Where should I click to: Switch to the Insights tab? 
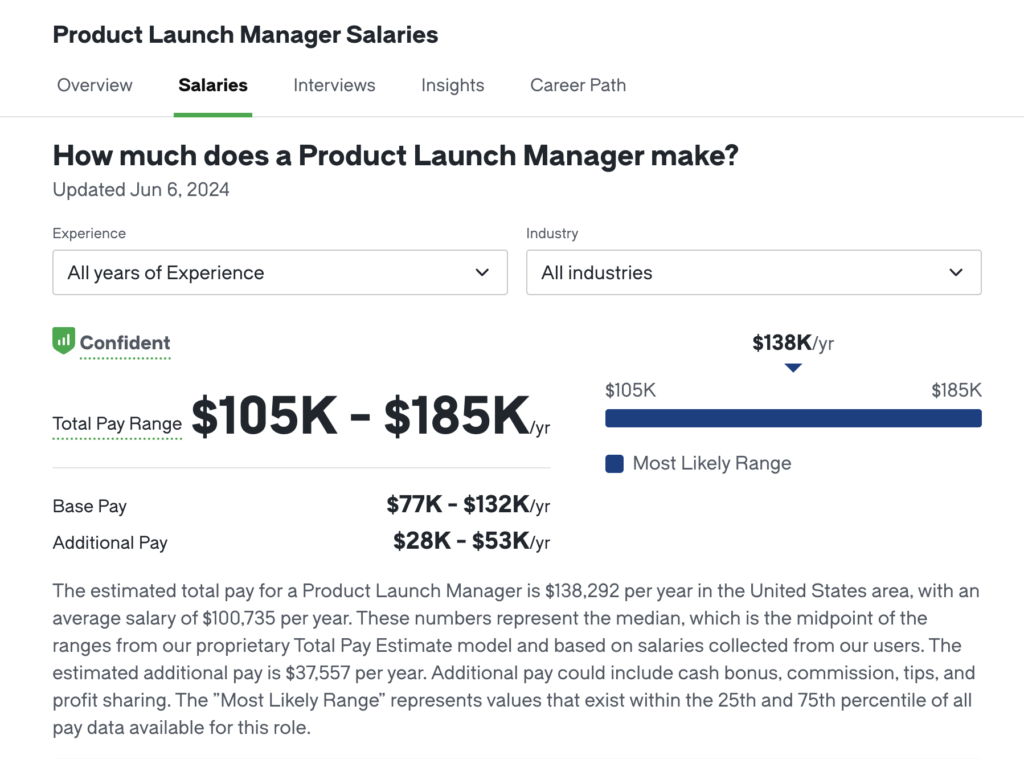click(452, 85)
